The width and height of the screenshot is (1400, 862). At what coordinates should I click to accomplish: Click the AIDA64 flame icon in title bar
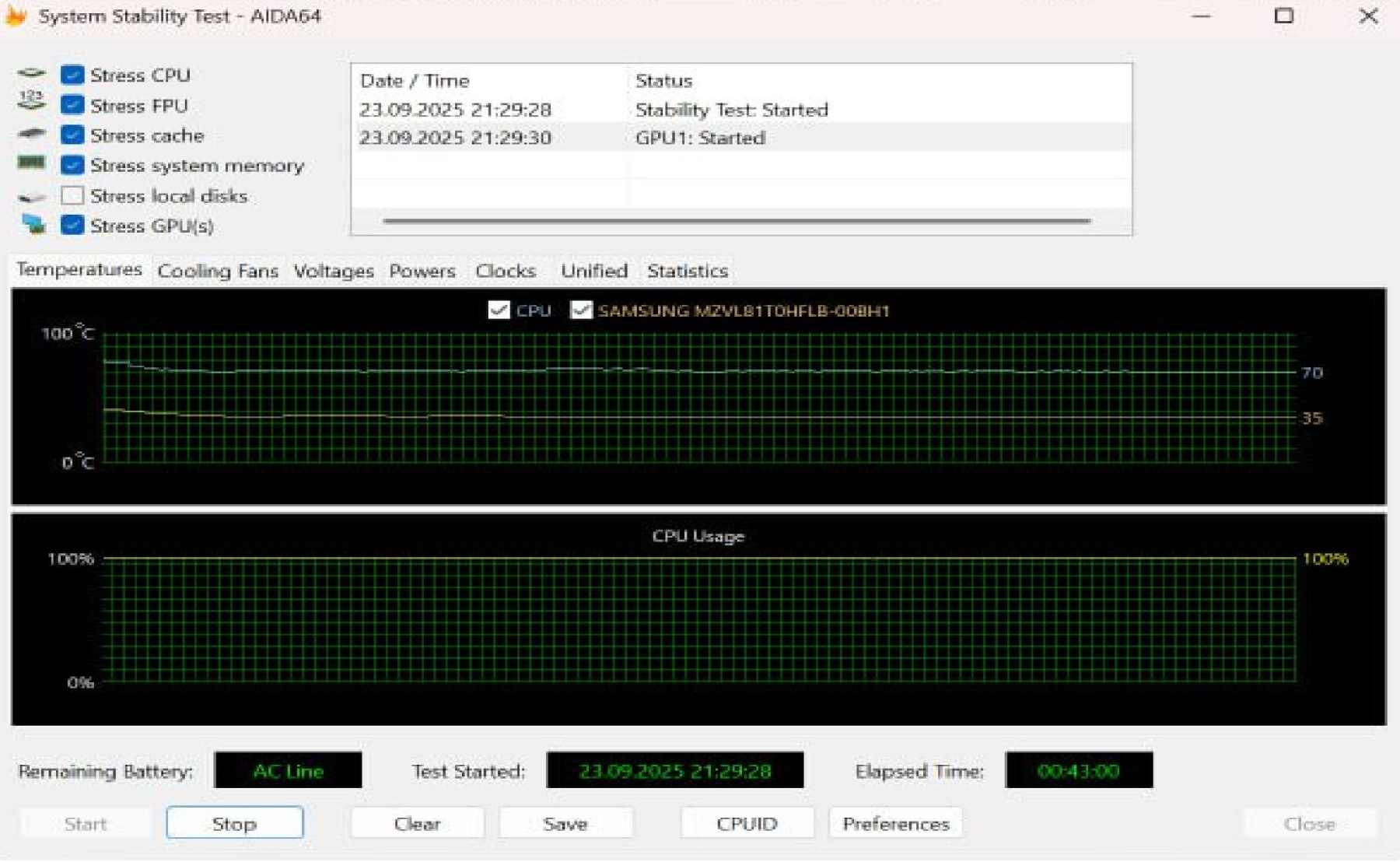coord(16,16)
